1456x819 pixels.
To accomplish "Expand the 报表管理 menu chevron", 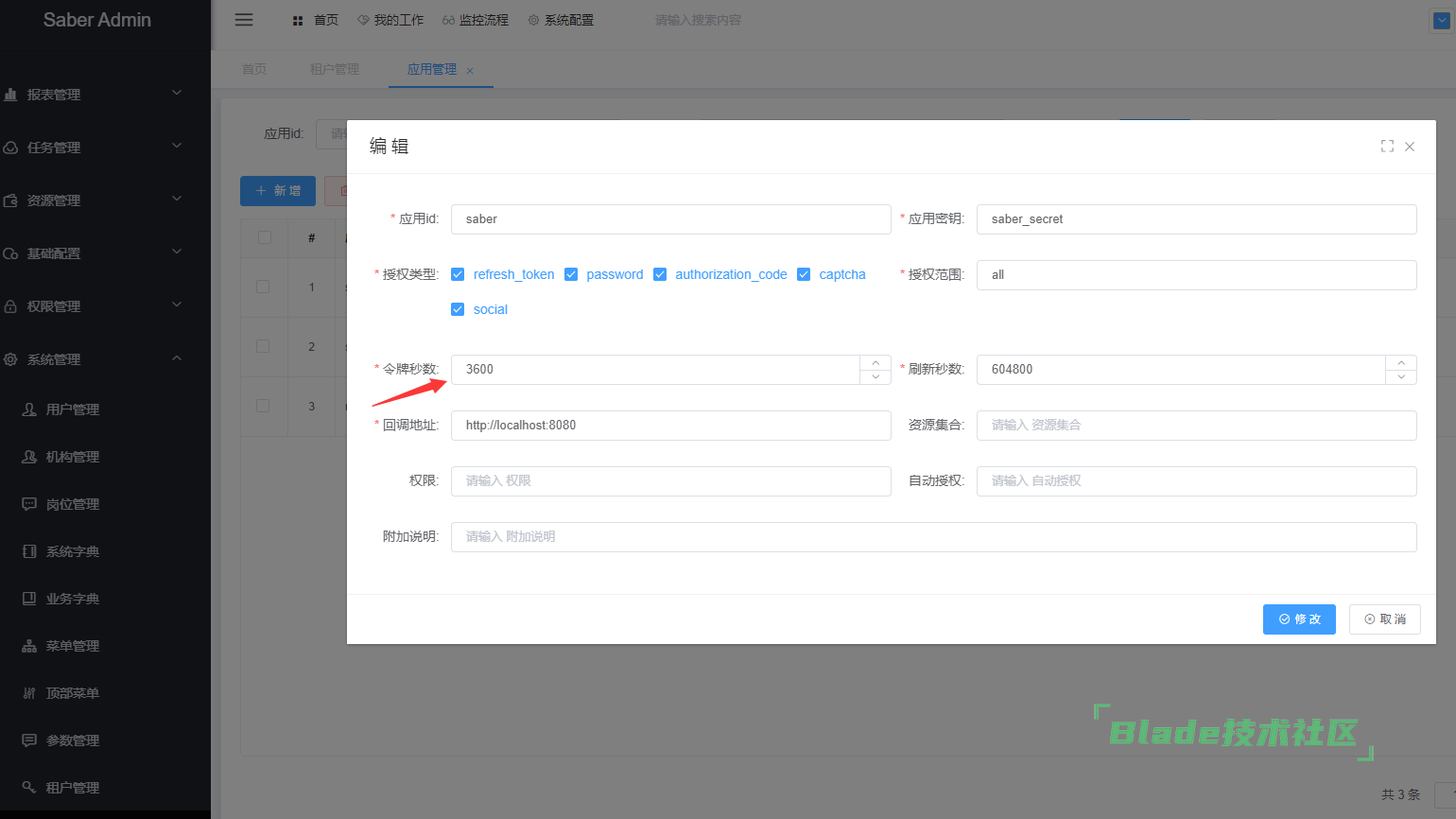I will pos(177,93).
